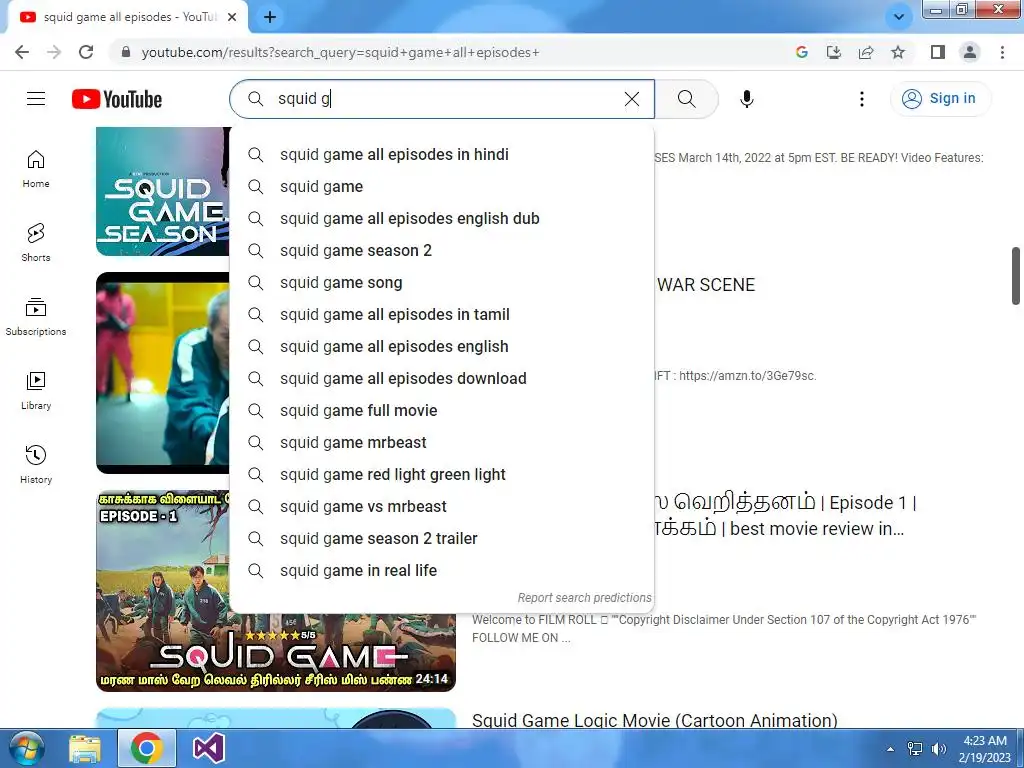The width and height of the screenshot is (1024, 768).
Task: Open Episode 1 best movie review title
Action: pos(786,515)
